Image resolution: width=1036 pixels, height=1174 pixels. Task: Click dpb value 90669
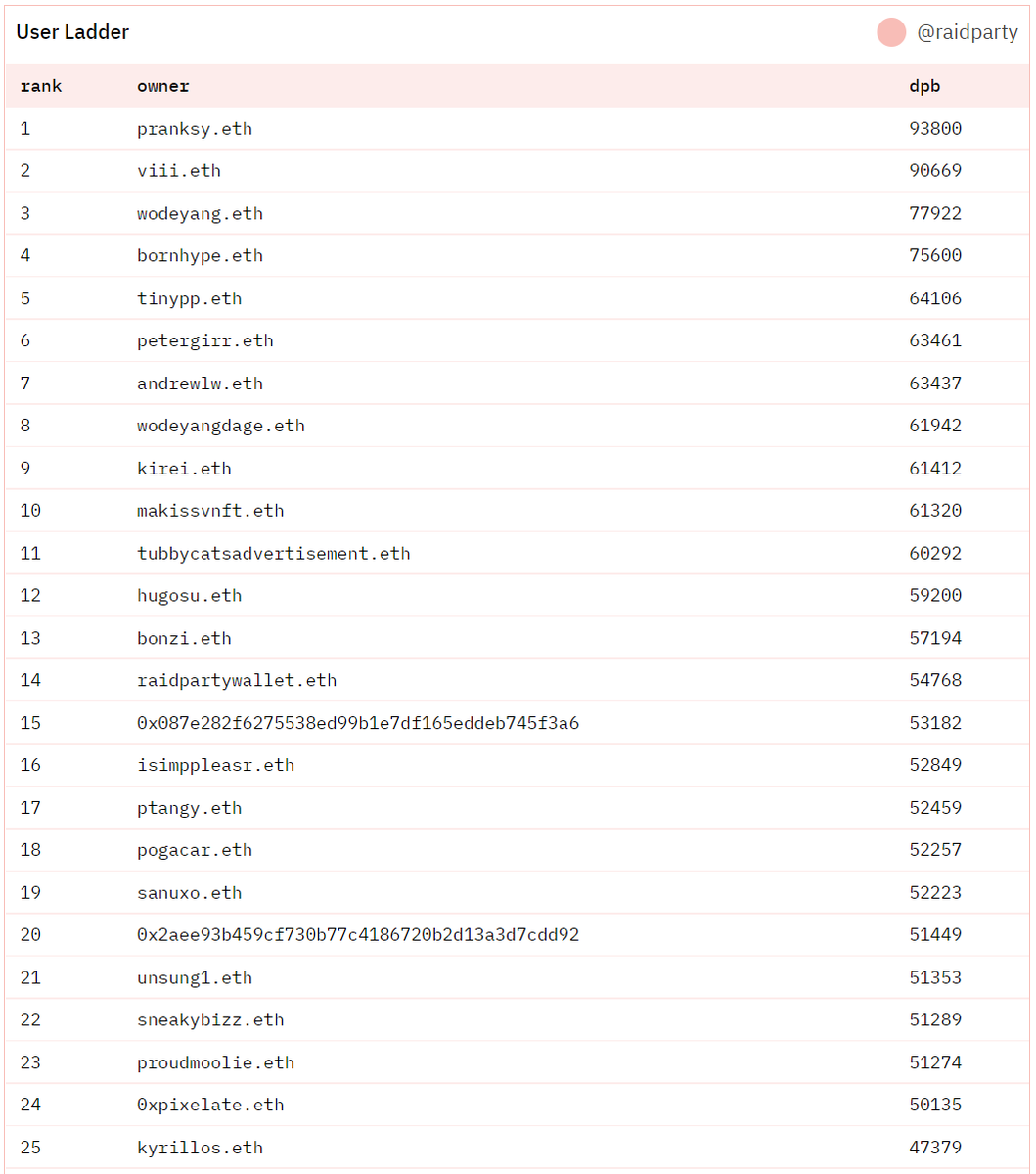coord(935,171)
